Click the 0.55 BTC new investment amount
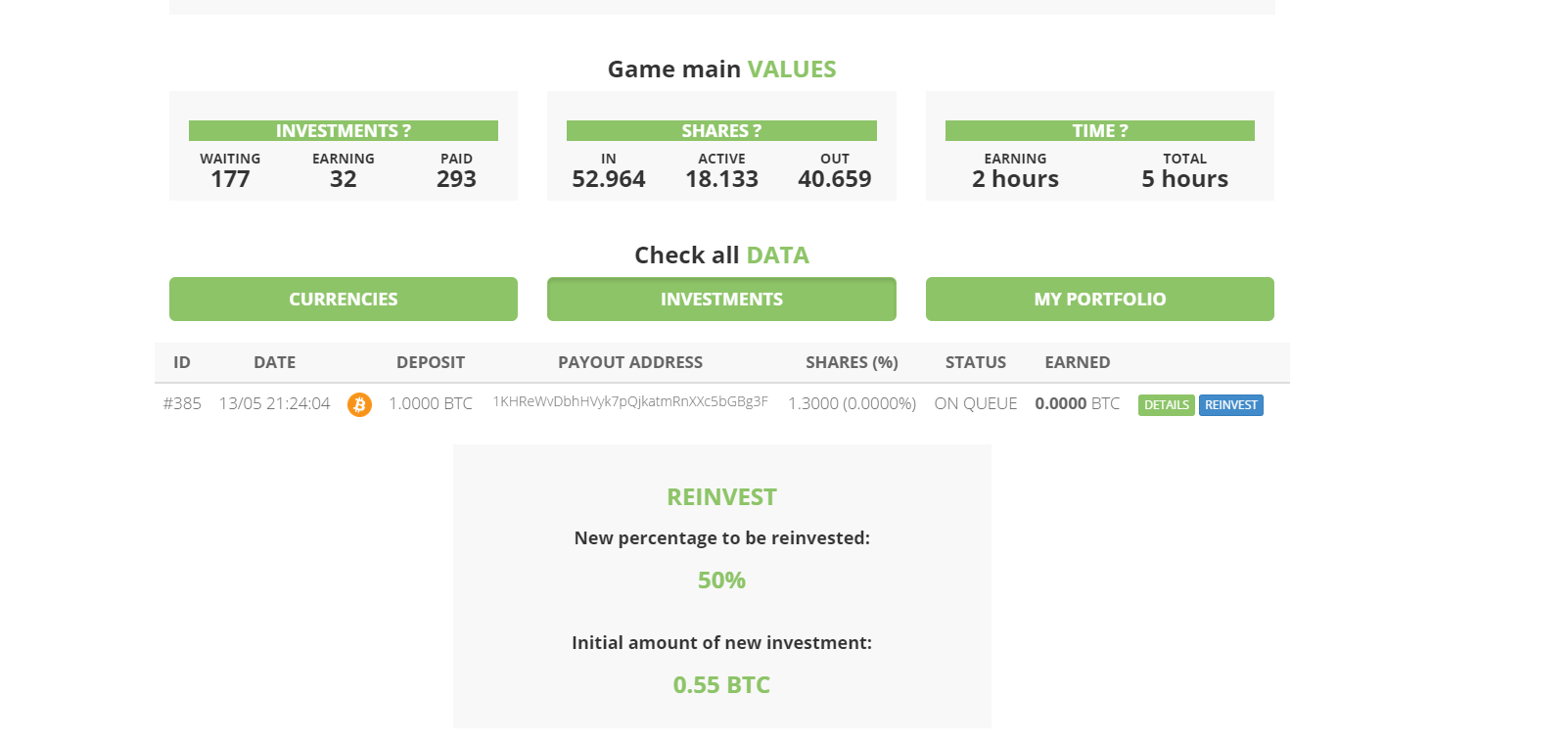1568x742 pixels. 721,685
